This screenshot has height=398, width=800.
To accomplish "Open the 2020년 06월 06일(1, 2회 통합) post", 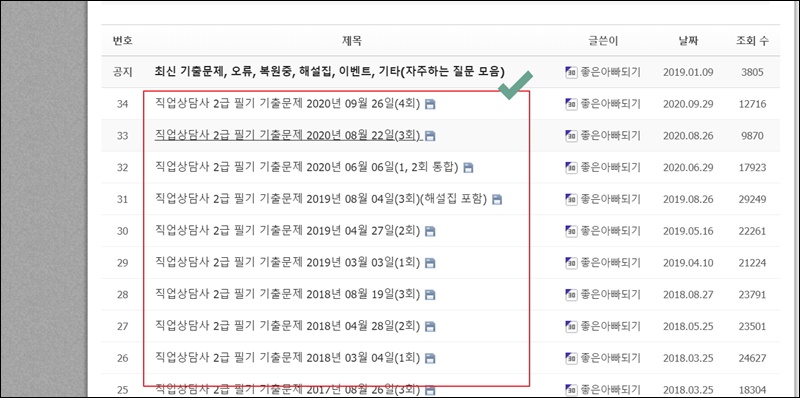I will tap(307, 167).
